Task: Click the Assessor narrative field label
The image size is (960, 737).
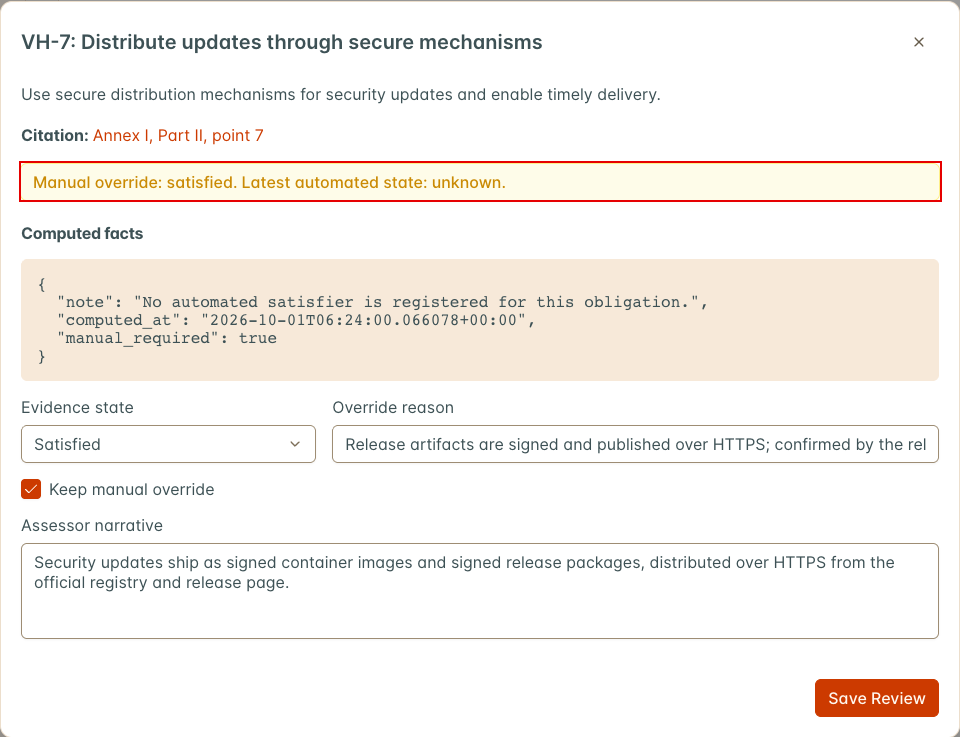Action: coord(92,525)
